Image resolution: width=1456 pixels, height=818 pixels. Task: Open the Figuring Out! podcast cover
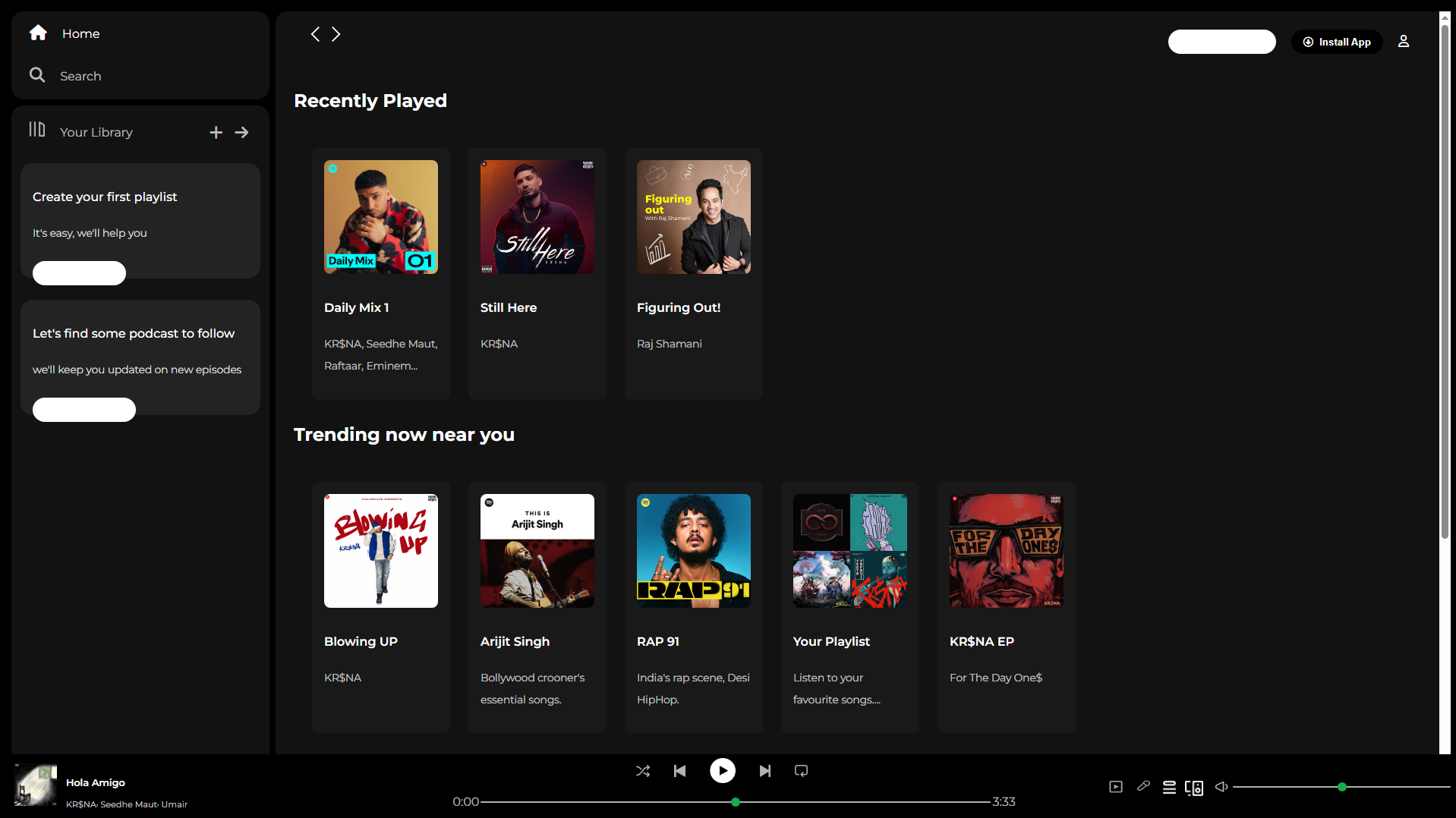click(694, 217)
